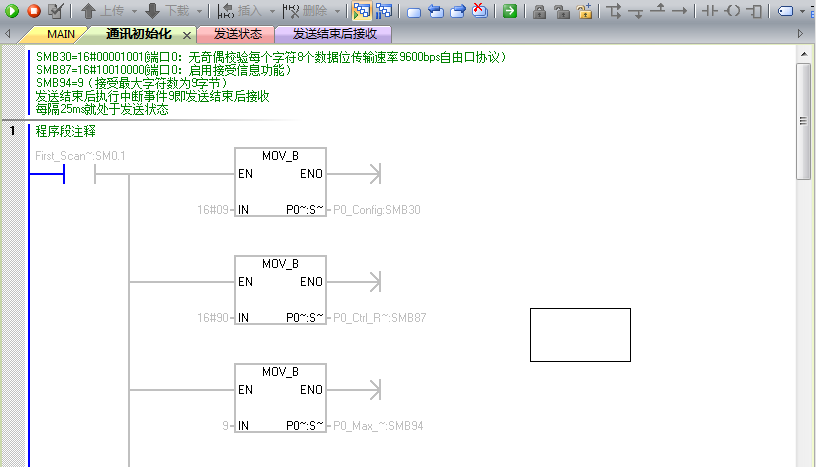817x467 pixels.
Task: Close the 通讯初始化 tab
Action: (187, 35)
